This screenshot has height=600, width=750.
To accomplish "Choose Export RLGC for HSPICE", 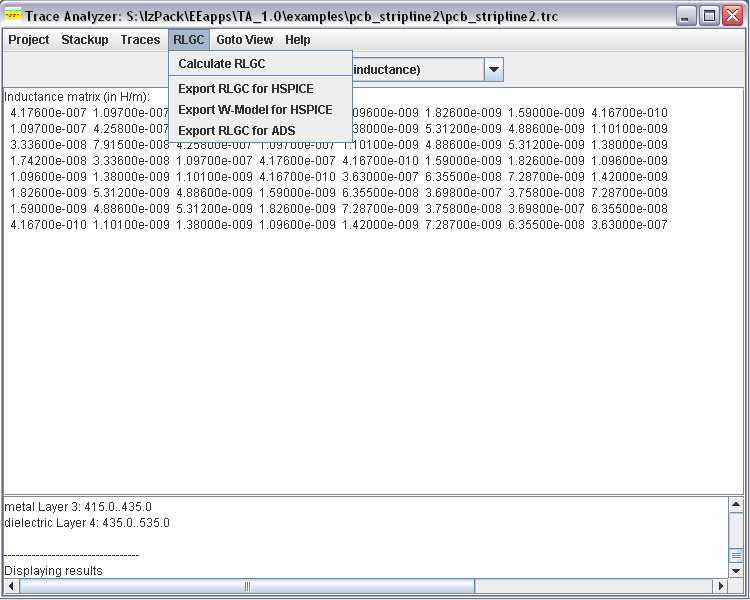I will click(245, 89).
